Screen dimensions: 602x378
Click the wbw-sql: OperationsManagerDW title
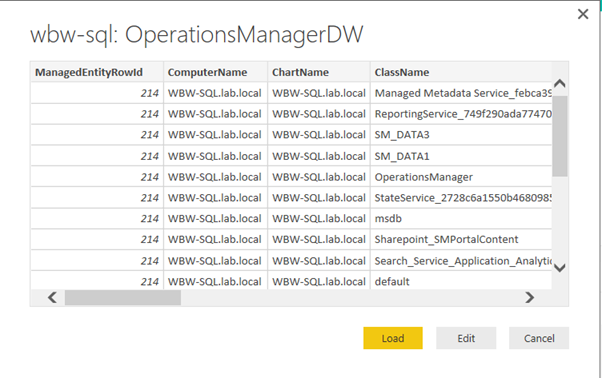click(197, 35)
